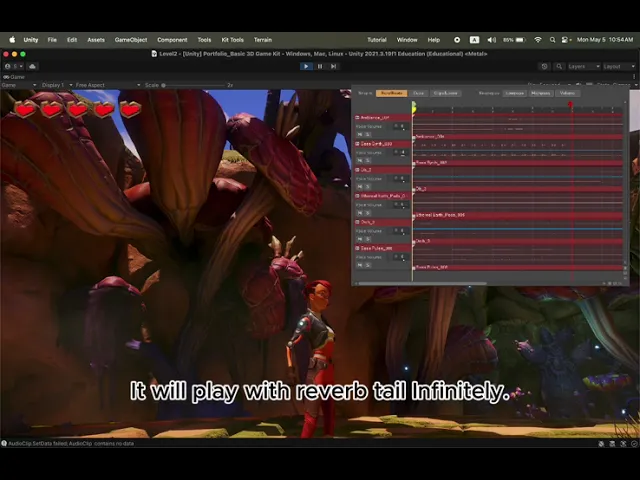Solo the Ambience track with S
Image resolution: width=640 pixels, height=480 pixels.
[367, 134]
